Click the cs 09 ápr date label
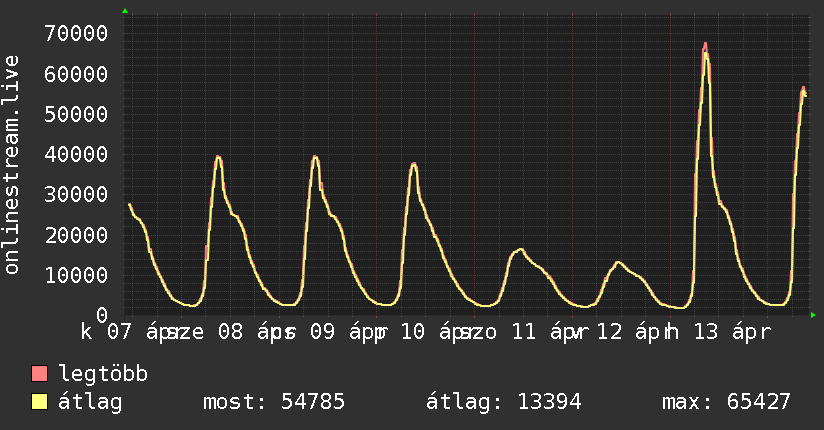 330,332
